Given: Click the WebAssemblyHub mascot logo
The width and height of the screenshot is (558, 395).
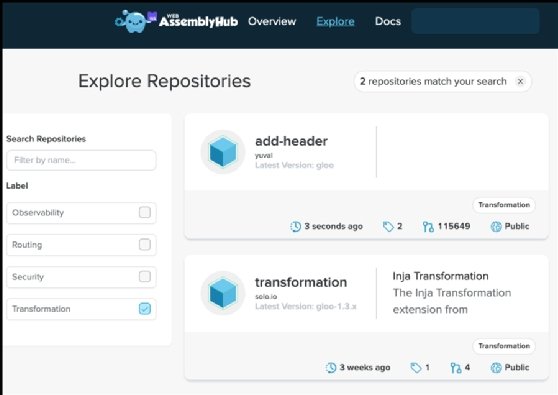Looking at the screenshot, I should [135, 21].
